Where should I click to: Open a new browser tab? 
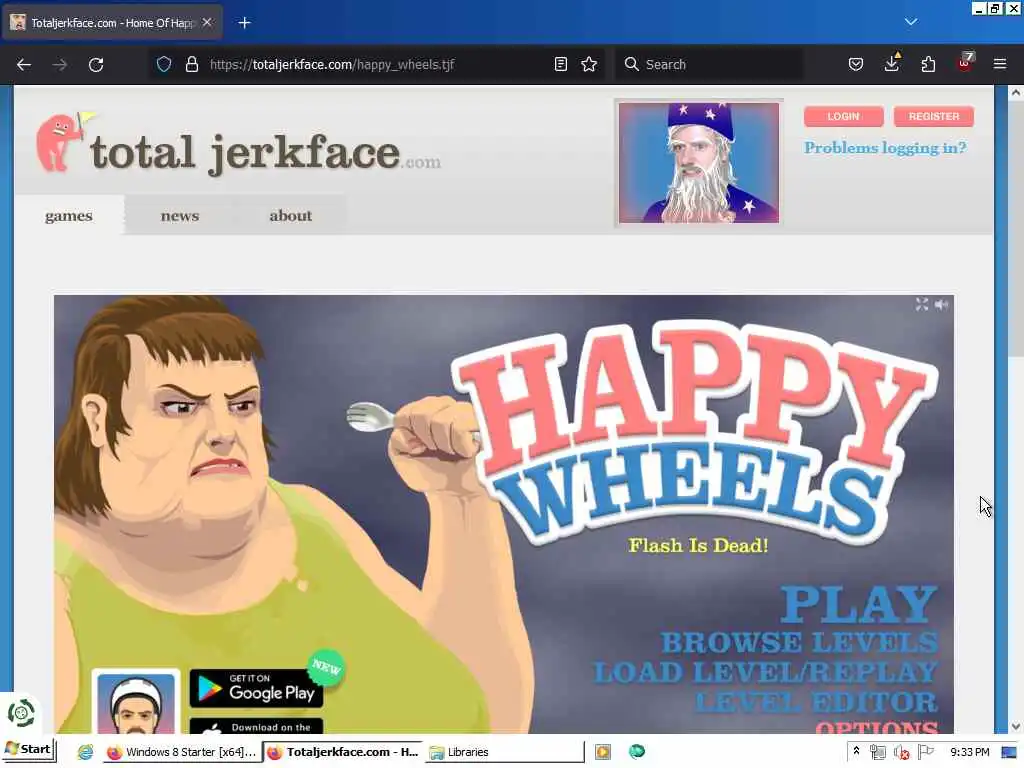[x=244, y=23]
